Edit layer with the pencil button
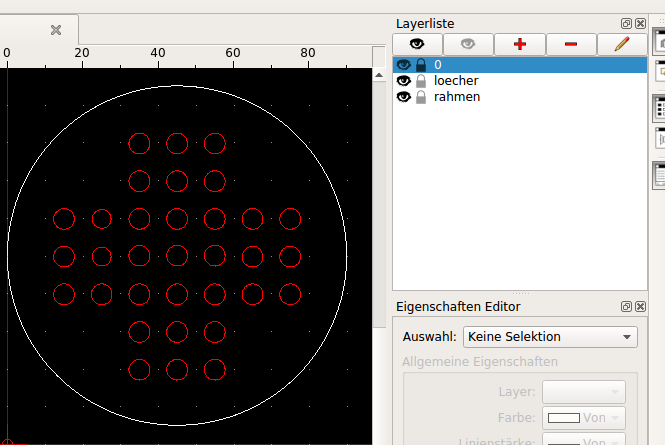Screen dimensions: 665x445 [x=621, y=44]
